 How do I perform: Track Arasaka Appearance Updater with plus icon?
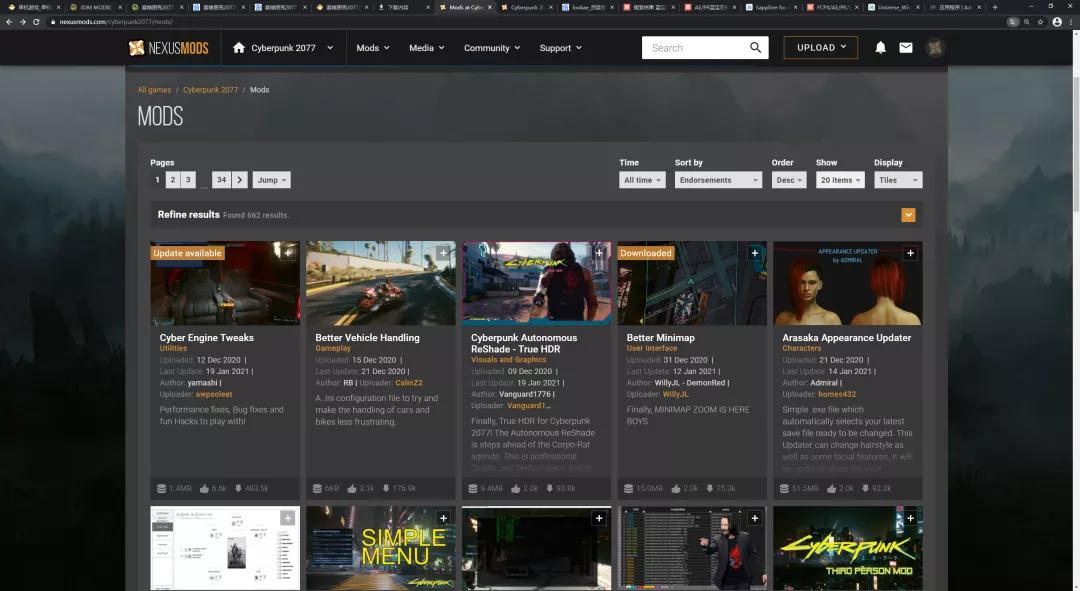(x=911, y=253)
